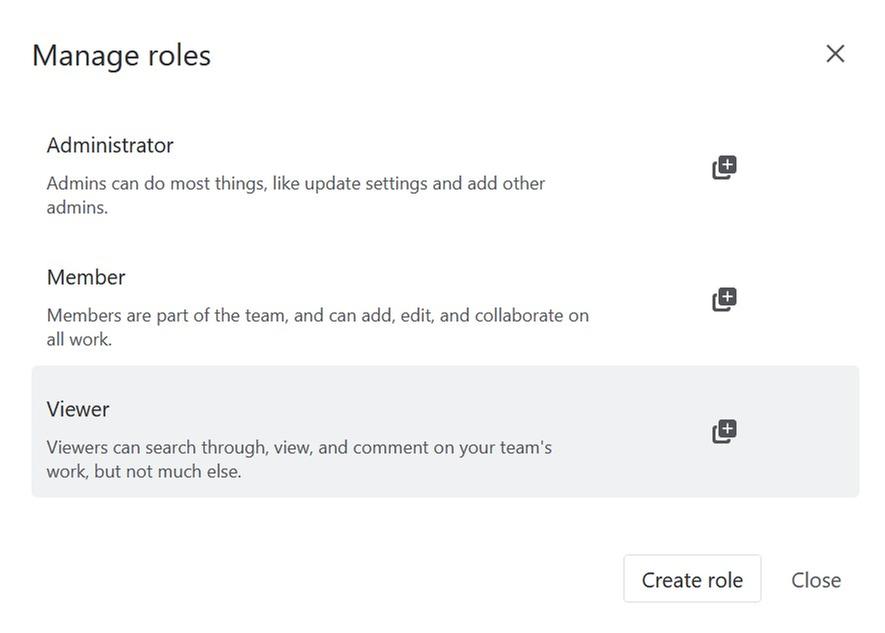This screenshot has height=633, width=885.
Task: Click the Create role button
Action: point(692,580)
